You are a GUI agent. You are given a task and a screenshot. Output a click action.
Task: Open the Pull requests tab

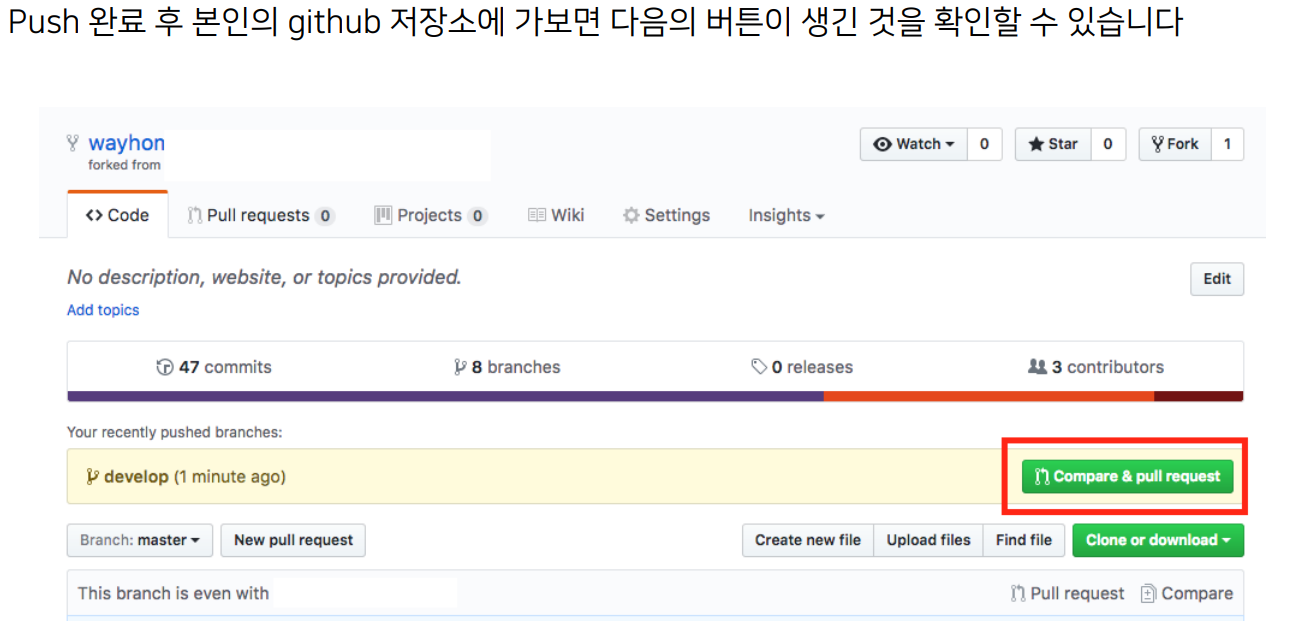260,215
